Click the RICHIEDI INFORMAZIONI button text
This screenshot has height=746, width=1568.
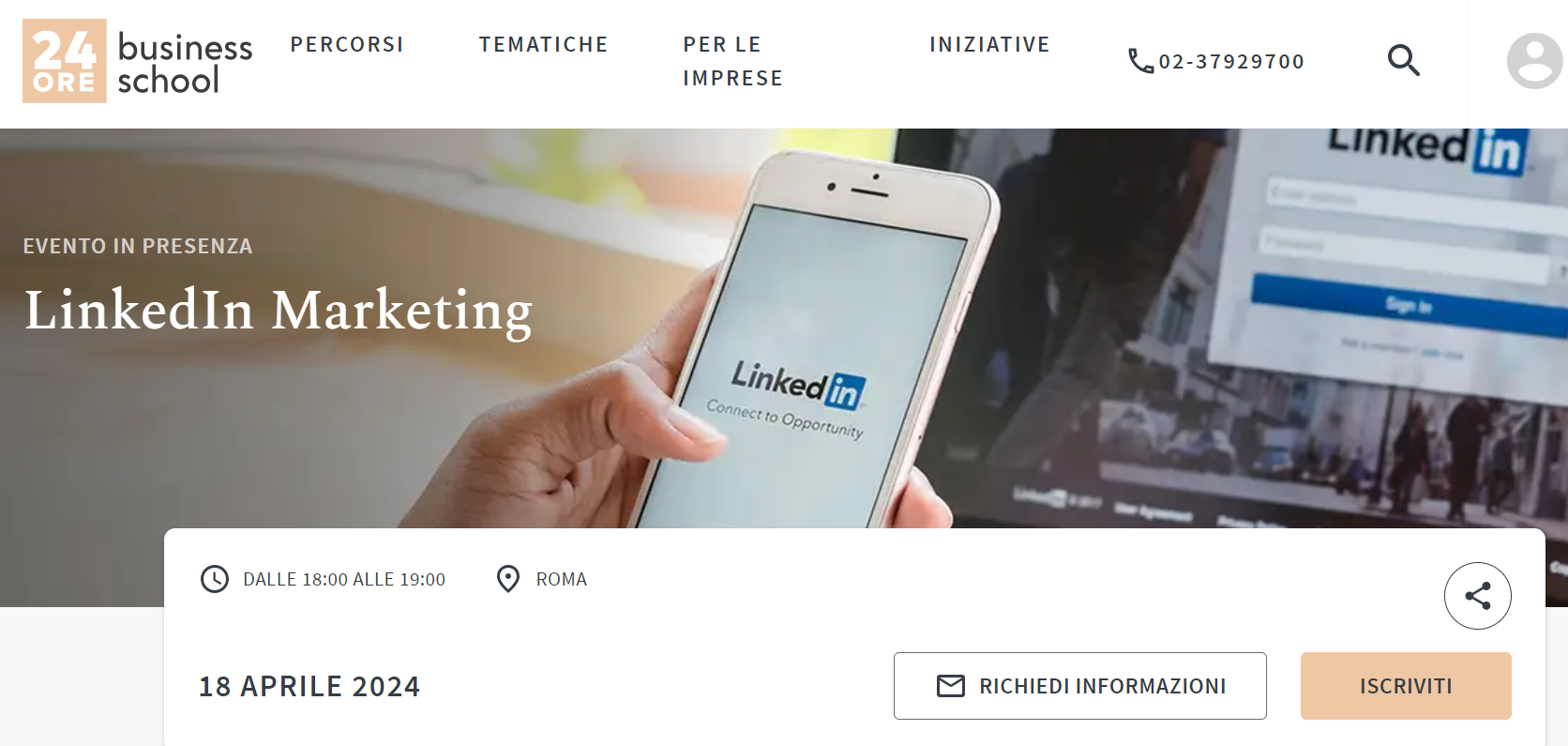[1103, 686]
